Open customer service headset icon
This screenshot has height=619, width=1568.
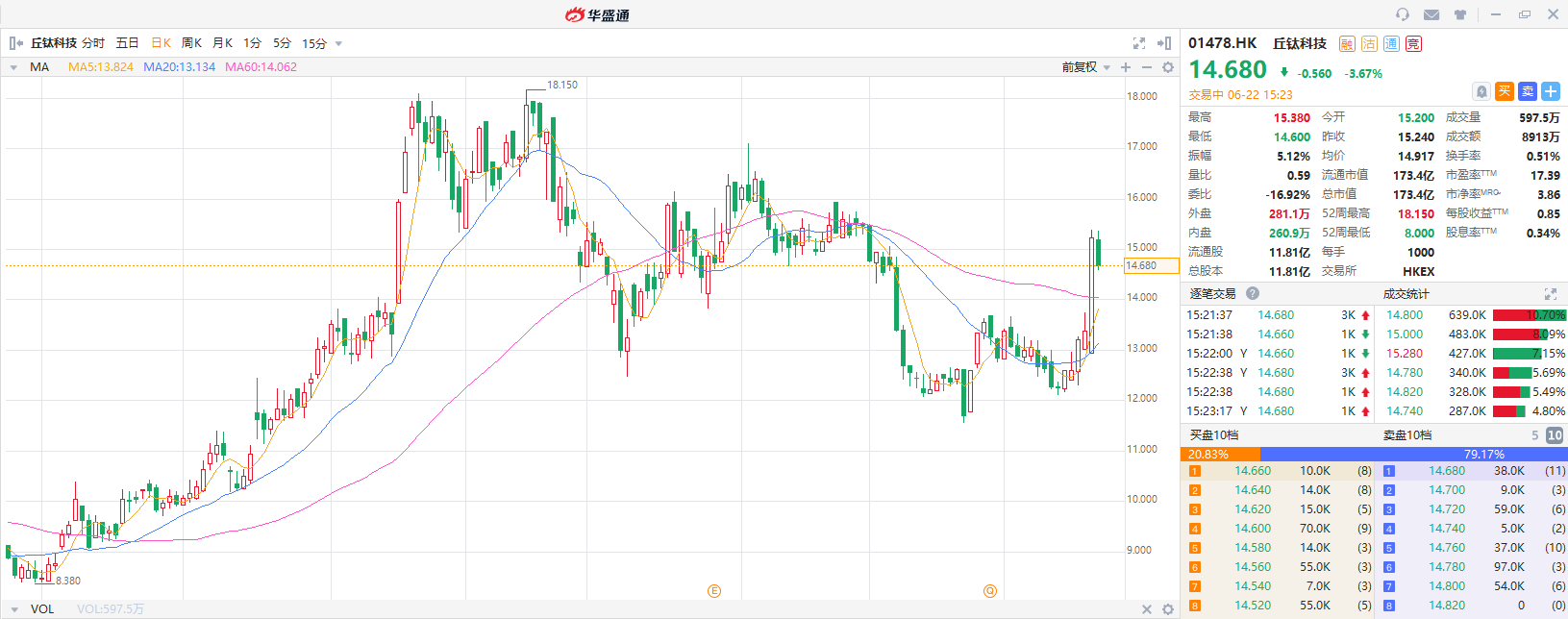(x=1403, y=14)
